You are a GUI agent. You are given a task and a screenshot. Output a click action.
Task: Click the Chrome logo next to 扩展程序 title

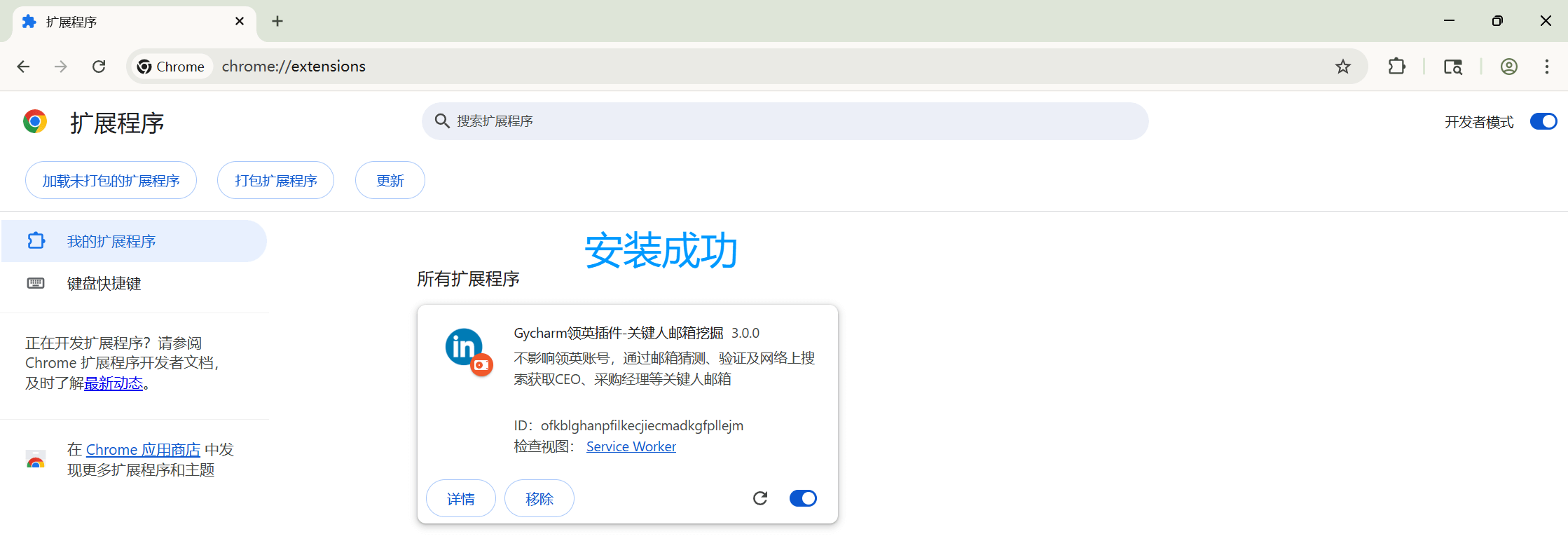[x=35, y=121]
